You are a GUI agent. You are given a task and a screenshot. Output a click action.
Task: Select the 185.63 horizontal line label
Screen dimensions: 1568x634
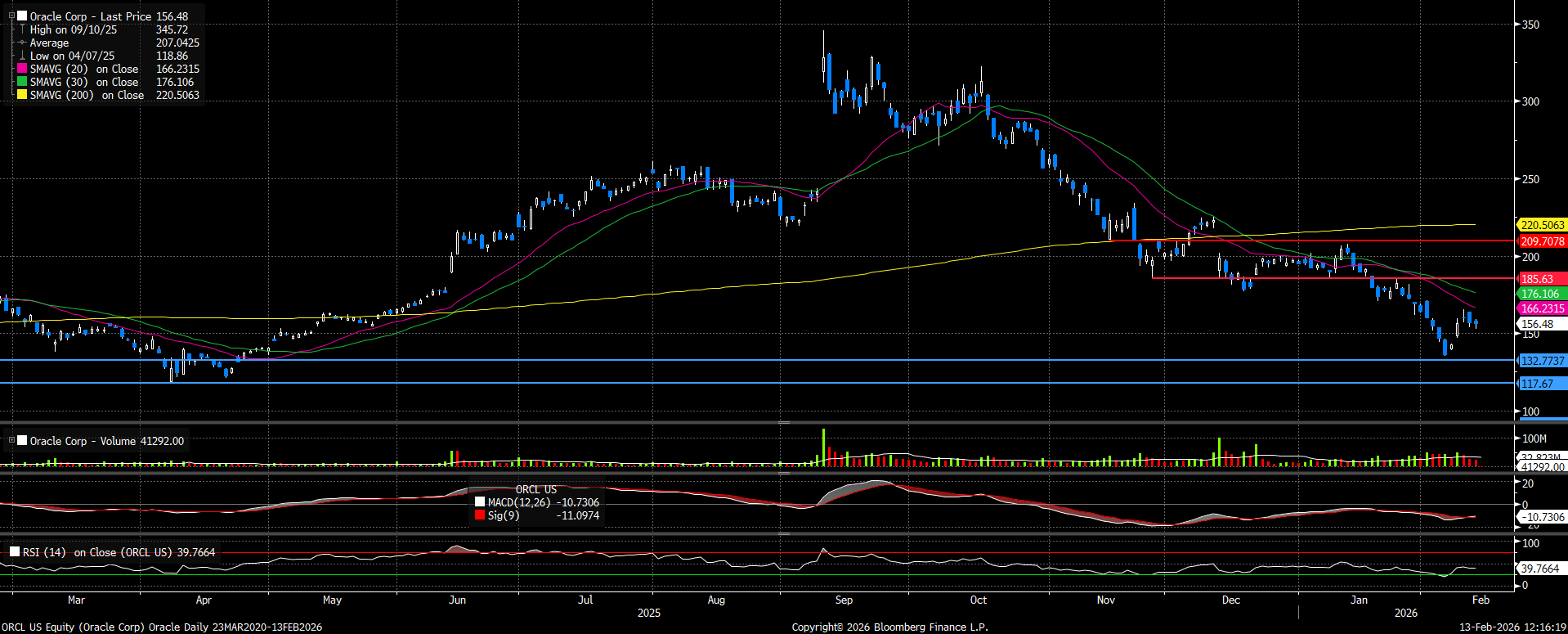[1537, 279]
